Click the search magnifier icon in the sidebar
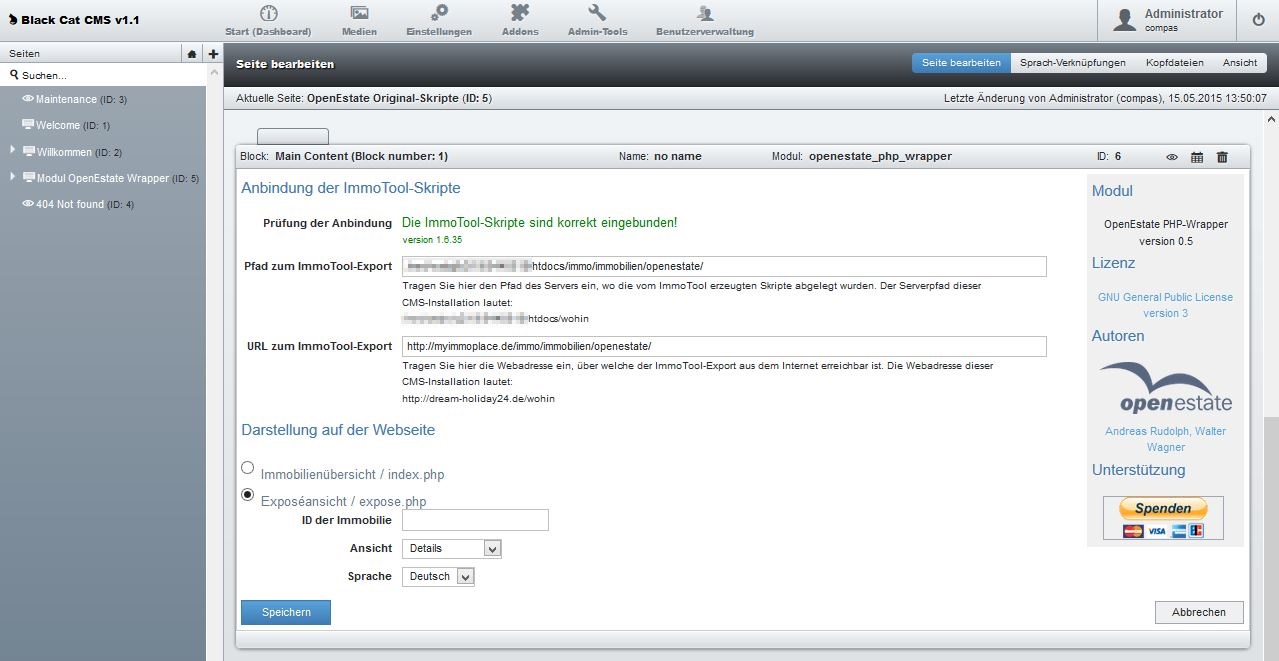1279x661 pixels. click(15, 75)
